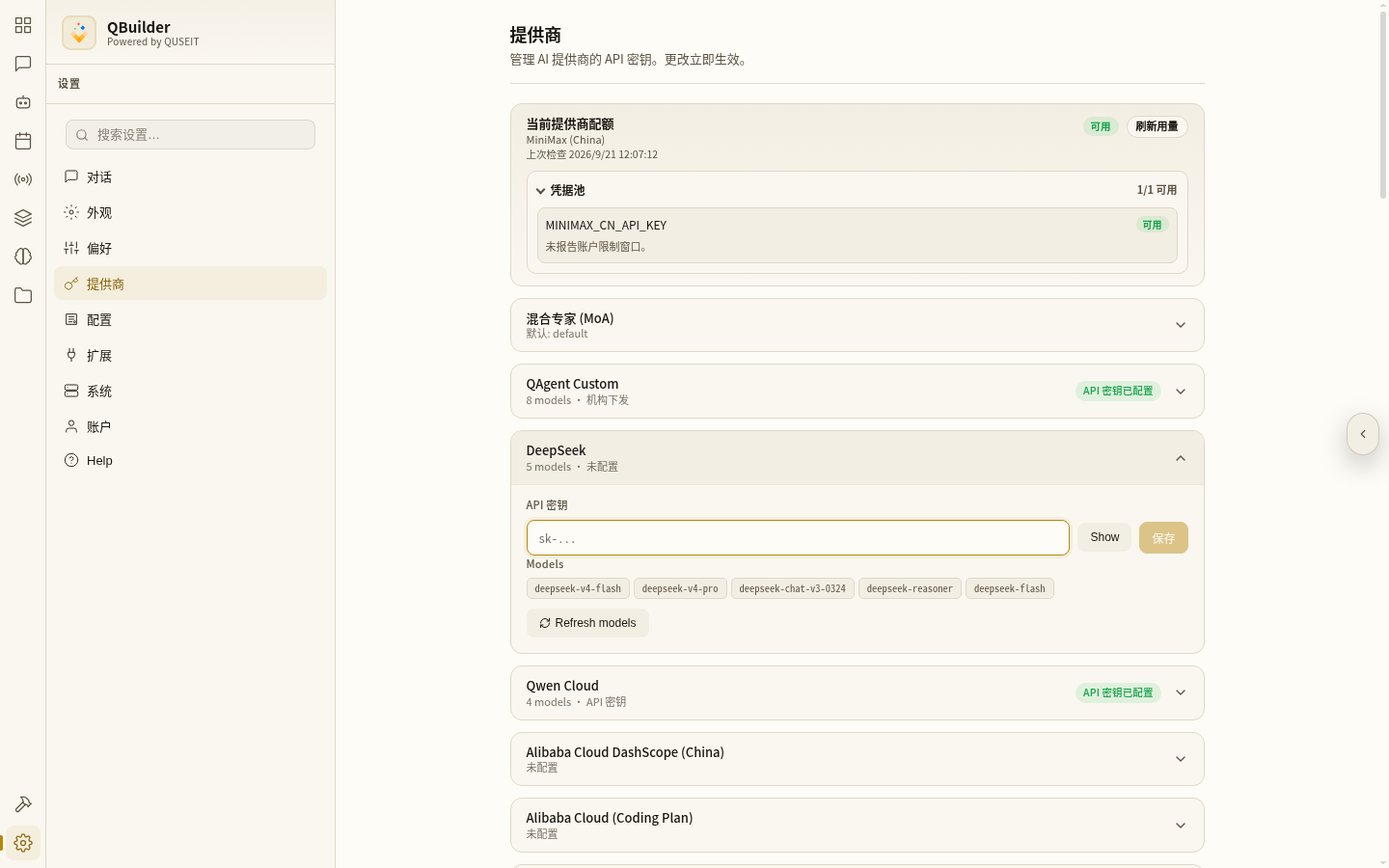Screen dimensions: 1389x868
Task: Expand Alibaba Cloud DashScope (China) card
Action: point(857,759)
